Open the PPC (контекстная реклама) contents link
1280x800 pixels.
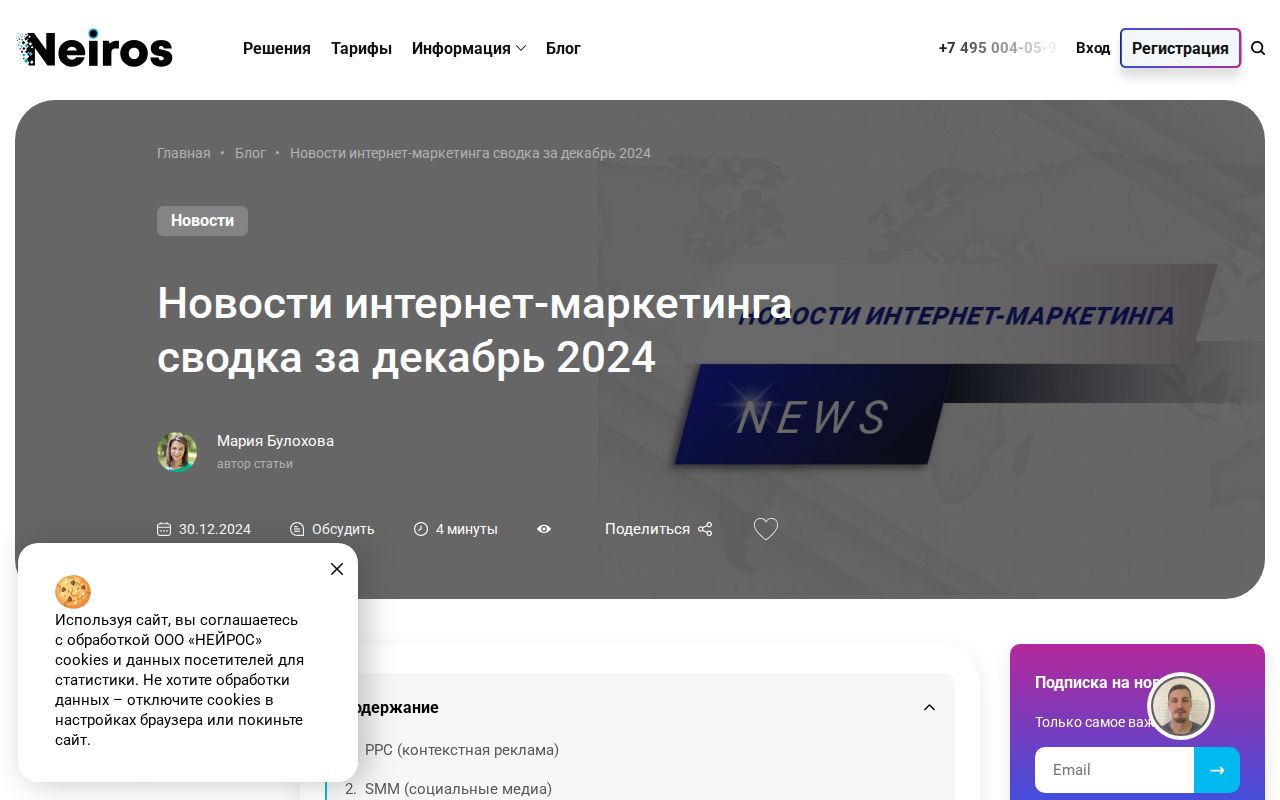tap(461, 750)
